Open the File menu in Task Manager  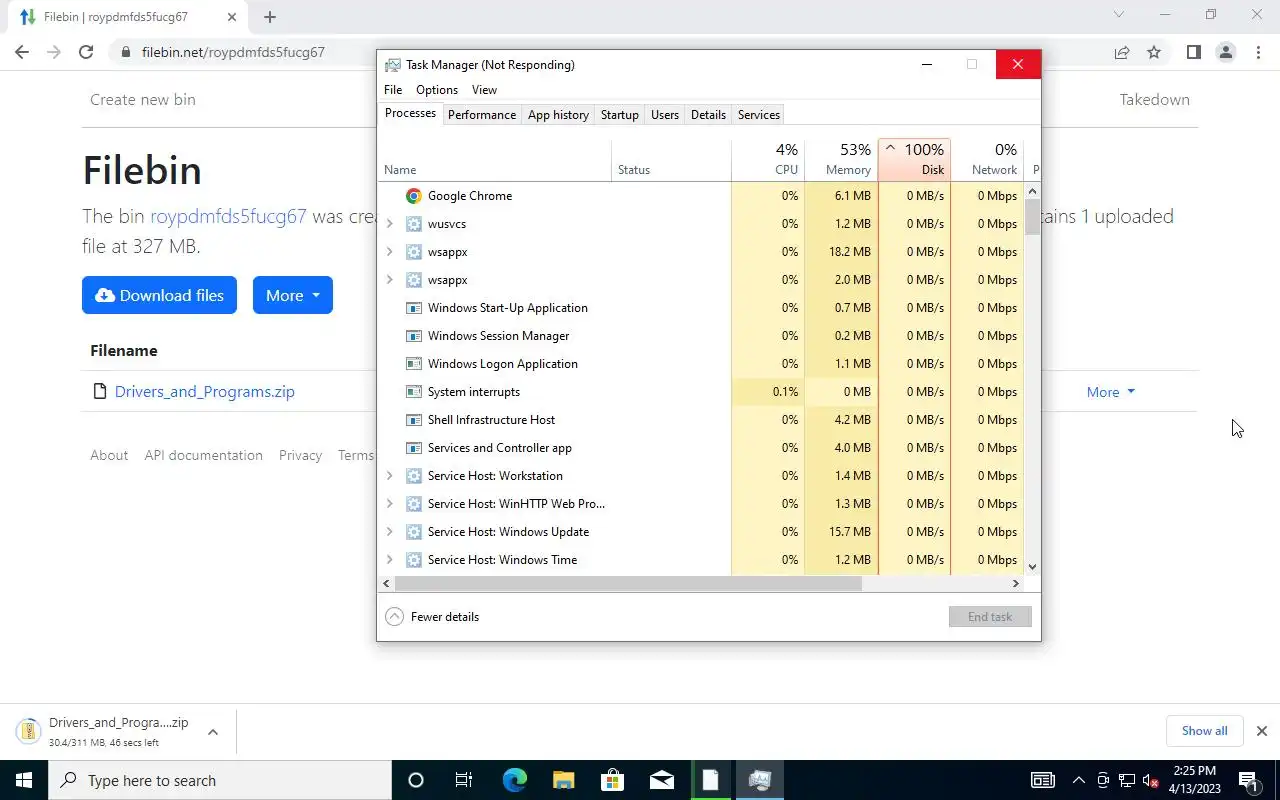[393, 90]
